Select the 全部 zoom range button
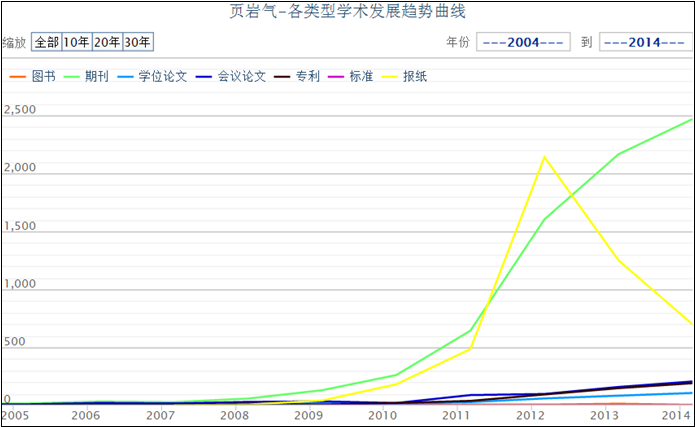695x427 pixels. pos(47,42)
